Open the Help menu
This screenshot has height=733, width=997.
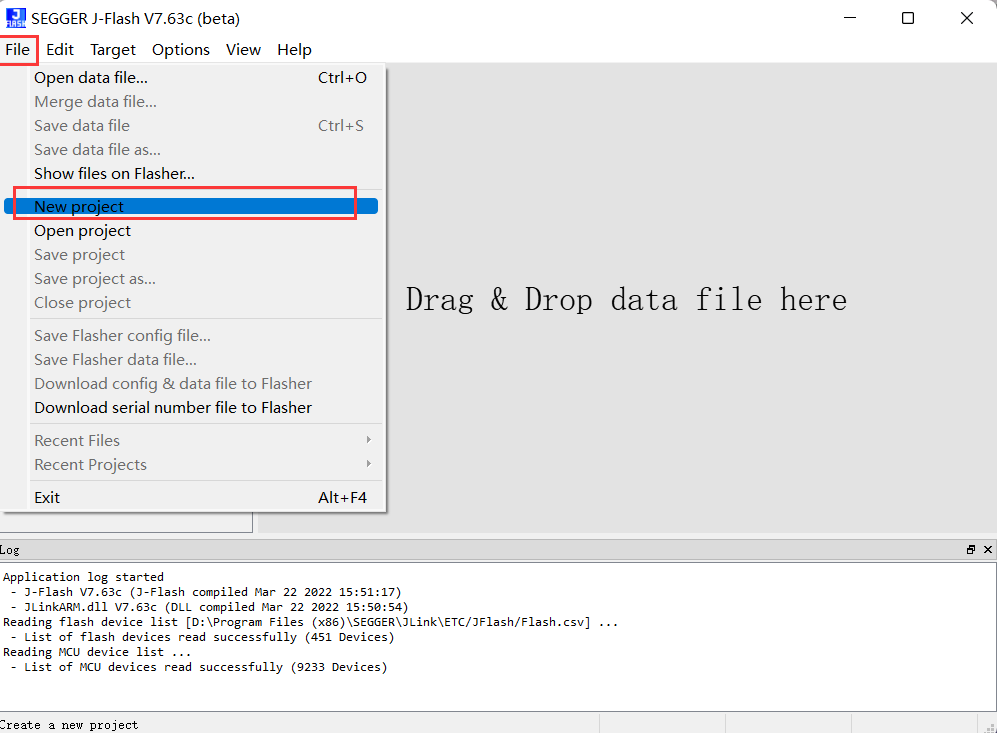click(294, 49)
